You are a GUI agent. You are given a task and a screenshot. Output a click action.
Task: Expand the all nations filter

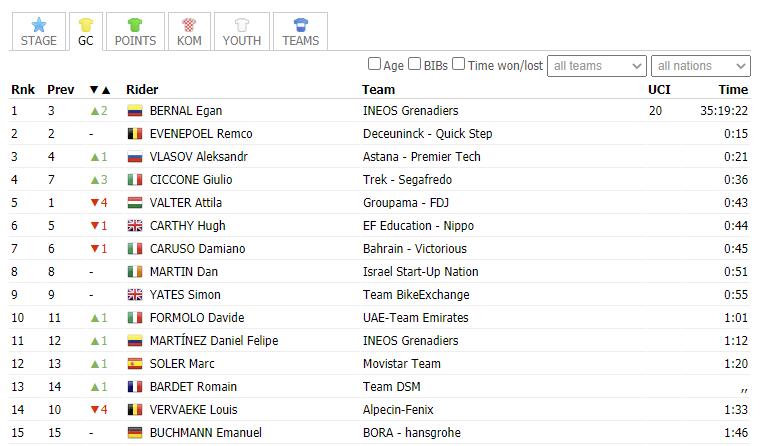point(701,66)
